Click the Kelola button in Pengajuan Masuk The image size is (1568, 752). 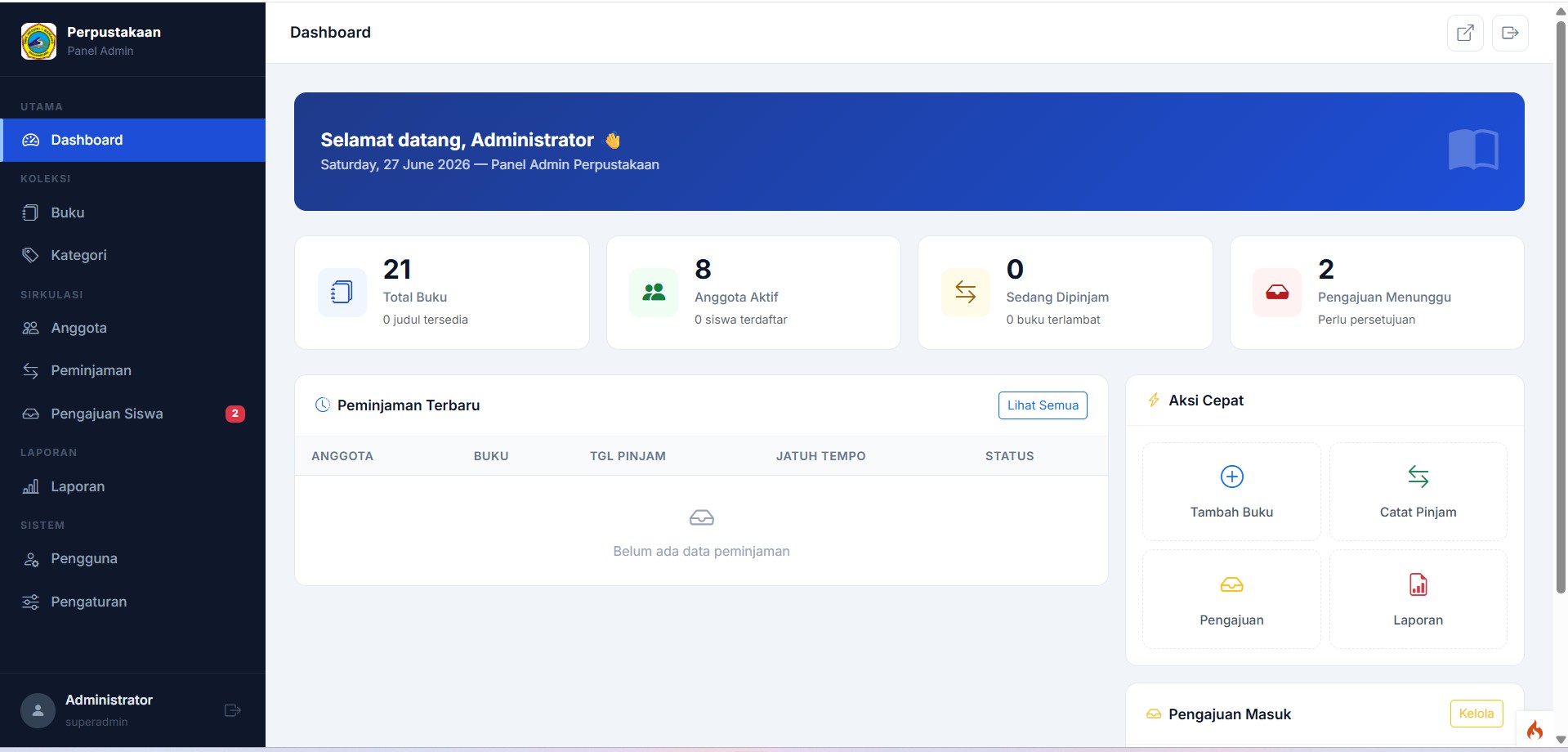[x=1476, y=714]
